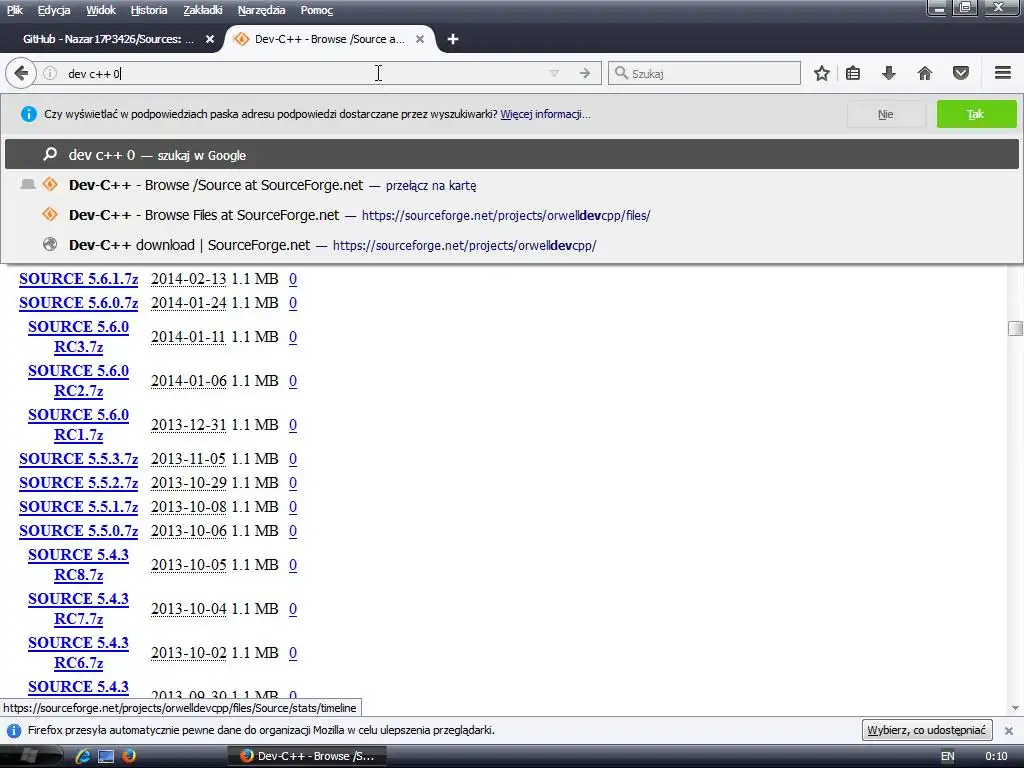
Task: Open the address bar history dropdown arrow
Action: coord(554,73)
